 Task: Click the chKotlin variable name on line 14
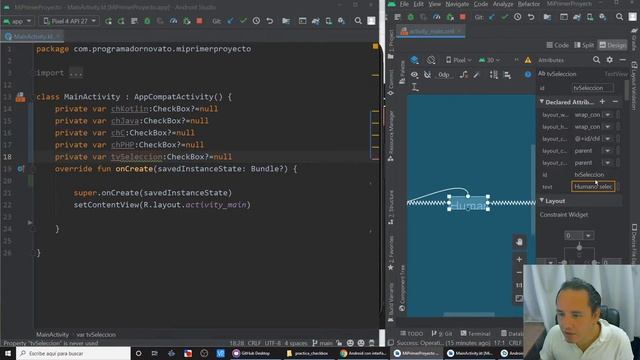(x=130, y=109)
